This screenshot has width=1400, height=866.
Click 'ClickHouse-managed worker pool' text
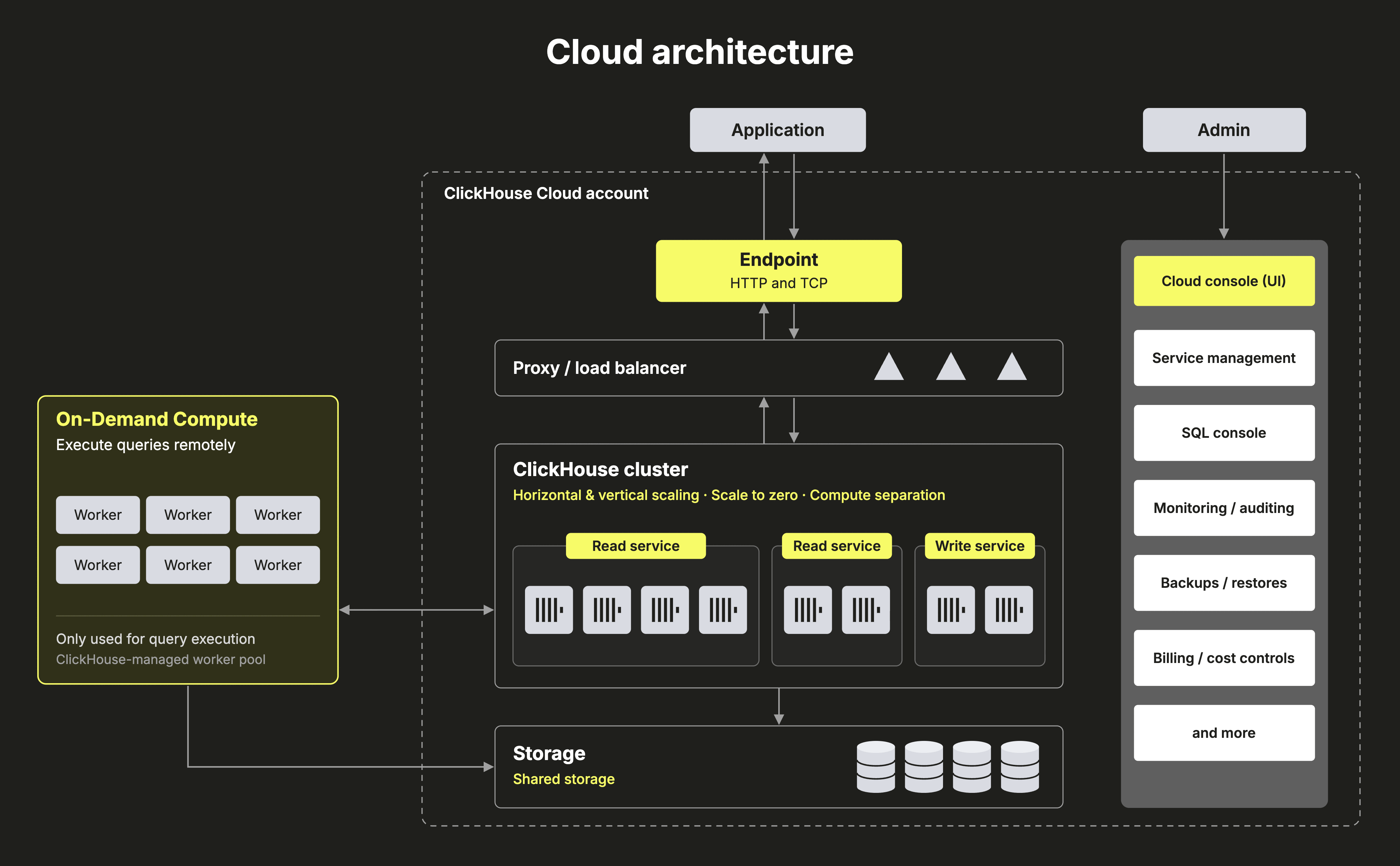[161, 659]
